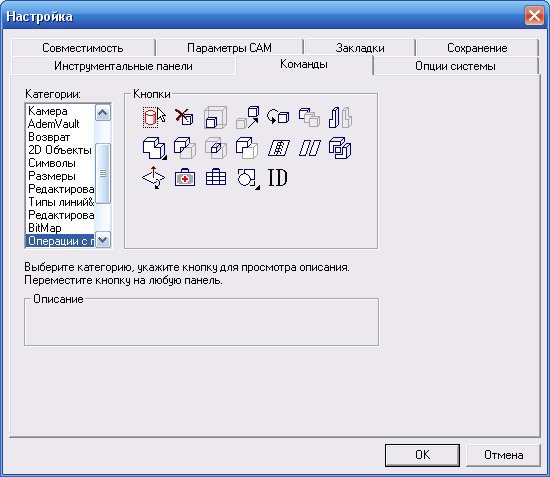
Task: Click categories list scroll-down arrow
Action: [x=103, y=240]
